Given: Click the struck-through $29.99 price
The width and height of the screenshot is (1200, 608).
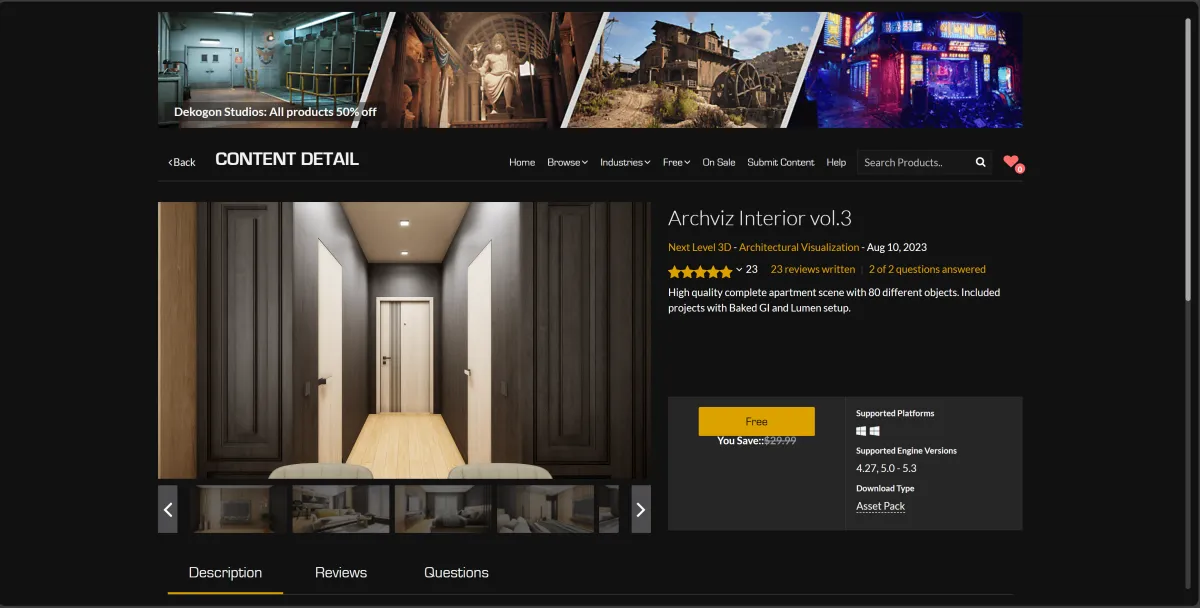Looking at the screenshot, I should pyautogui.click(x=780, y=440).
